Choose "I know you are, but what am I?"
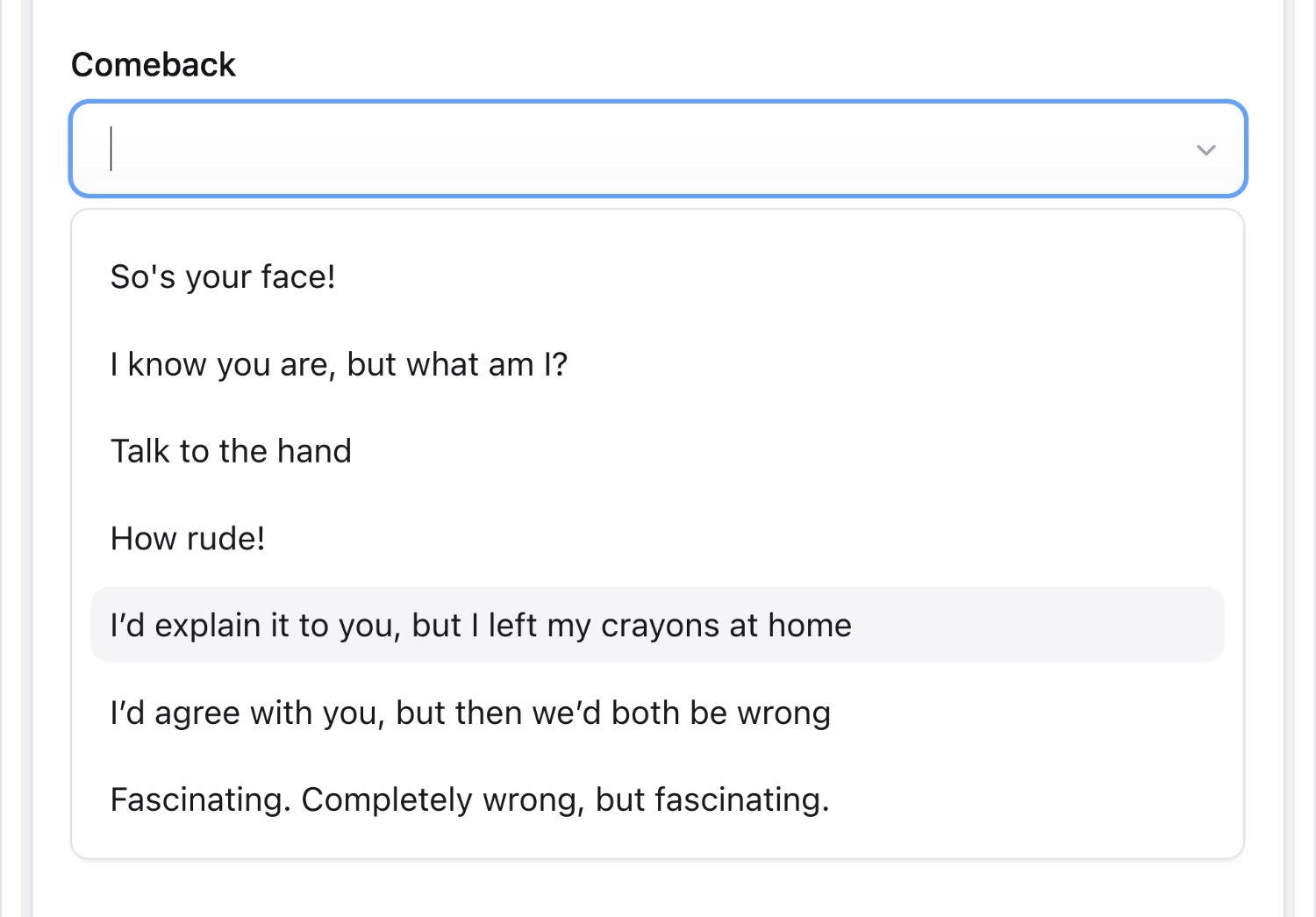The height and width of the screenshot is (917, 1316). tap(340, 363)
